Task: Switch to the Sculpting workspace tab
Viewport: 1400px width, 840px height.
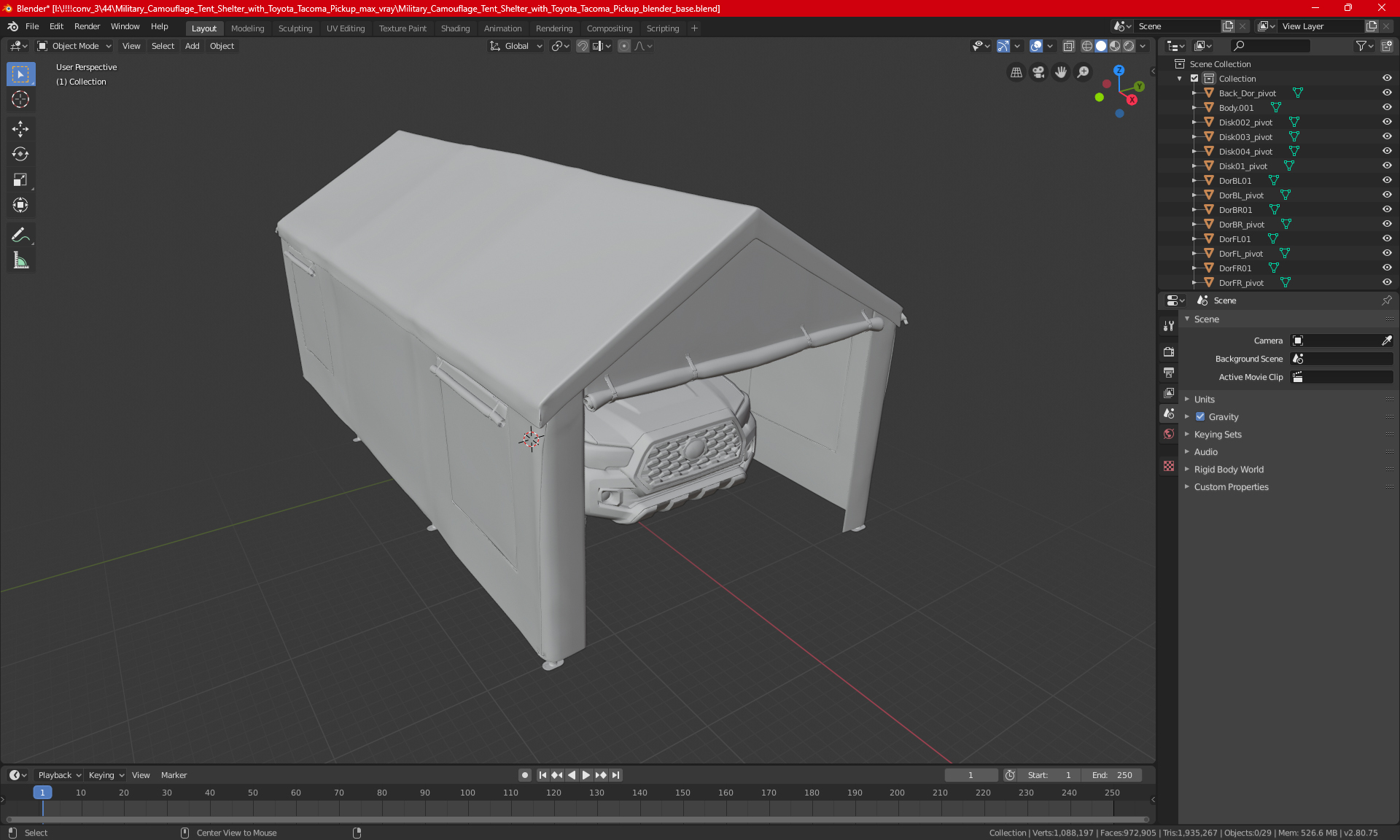Action: 295,28
